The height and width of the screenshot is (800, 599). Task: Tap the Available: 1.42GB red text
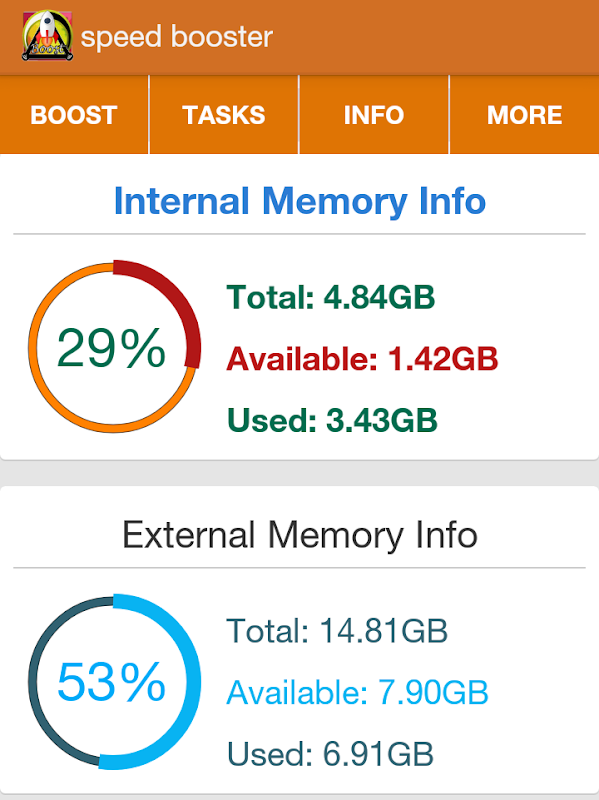coord(362,359)
